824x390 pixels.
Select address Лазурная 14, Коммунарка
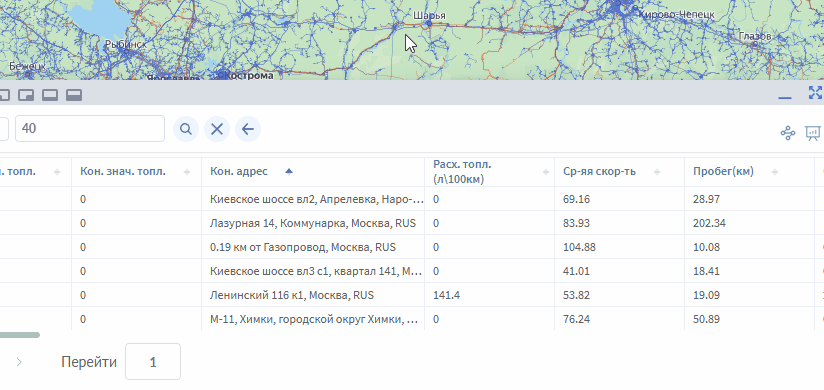[313, 223]
